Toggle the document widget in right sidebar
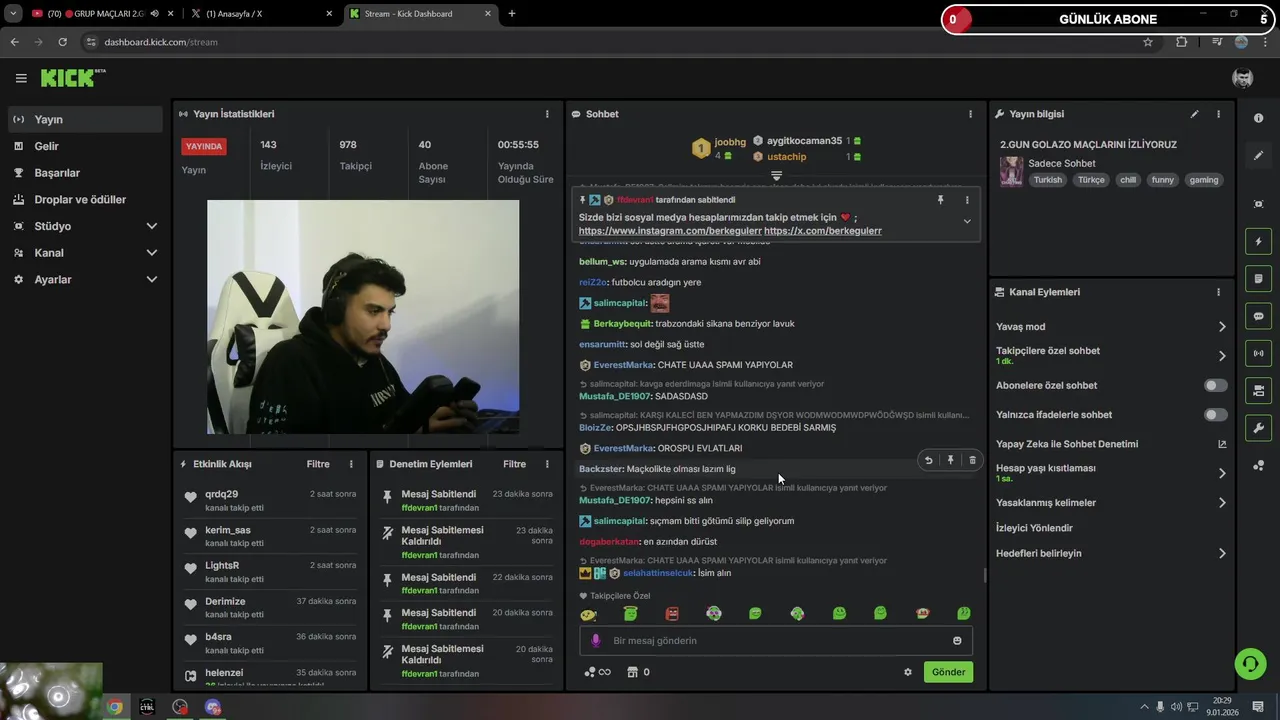 1258,279
